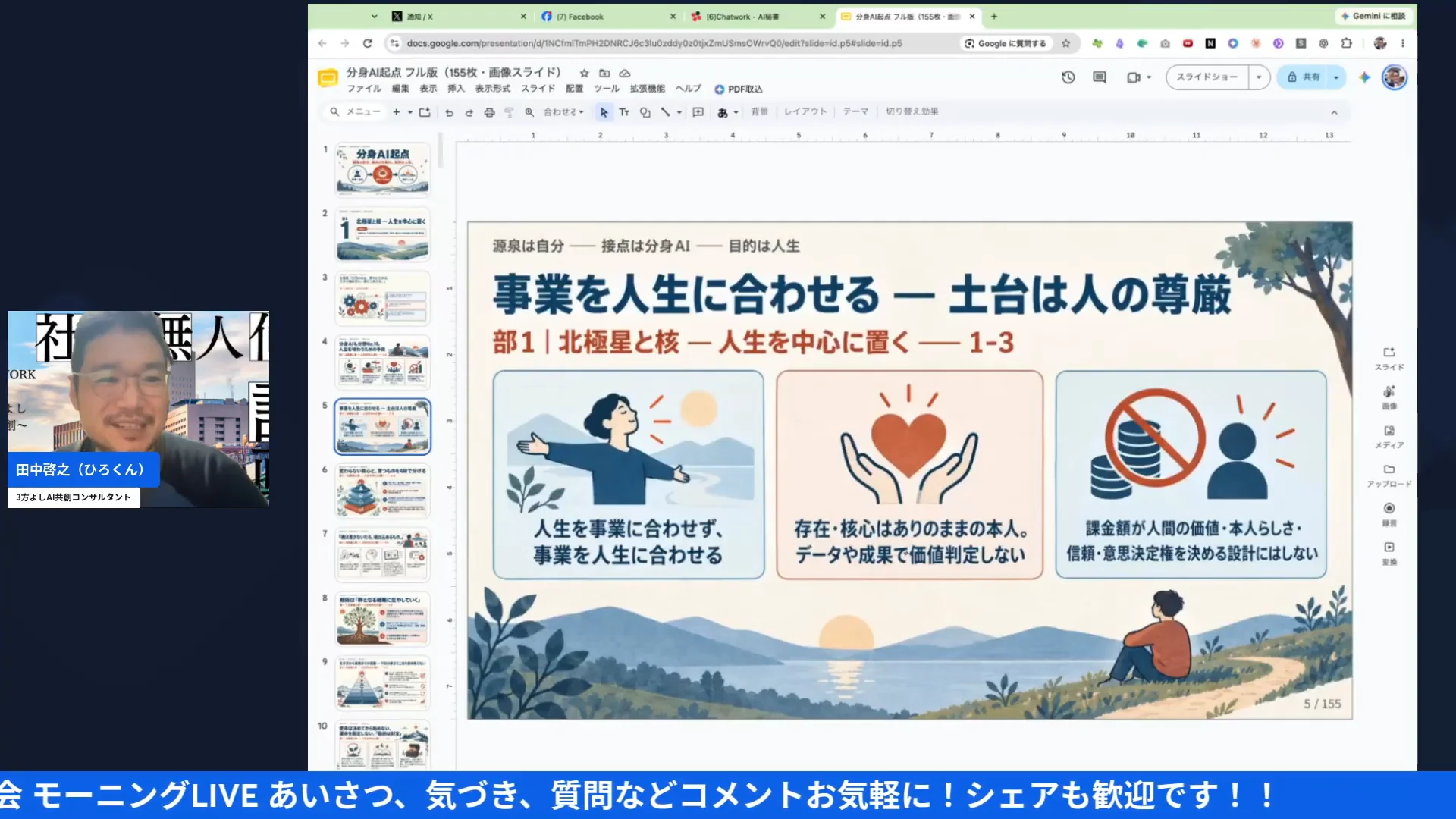Click the Gemini sparkle icon beside Share
1456x819 pixels.
pyautogui.click(x=1364, y=77)
